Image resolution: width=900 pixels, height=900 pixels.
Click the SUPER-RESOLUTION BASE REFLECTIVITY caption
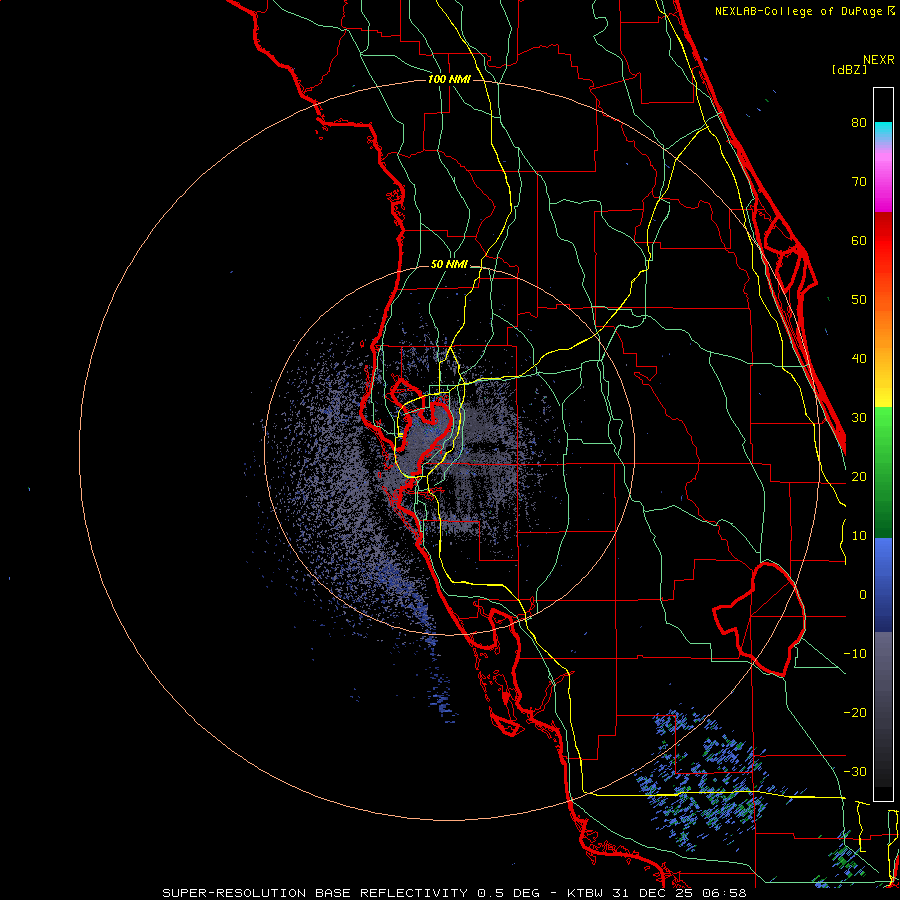pos(315,893)
